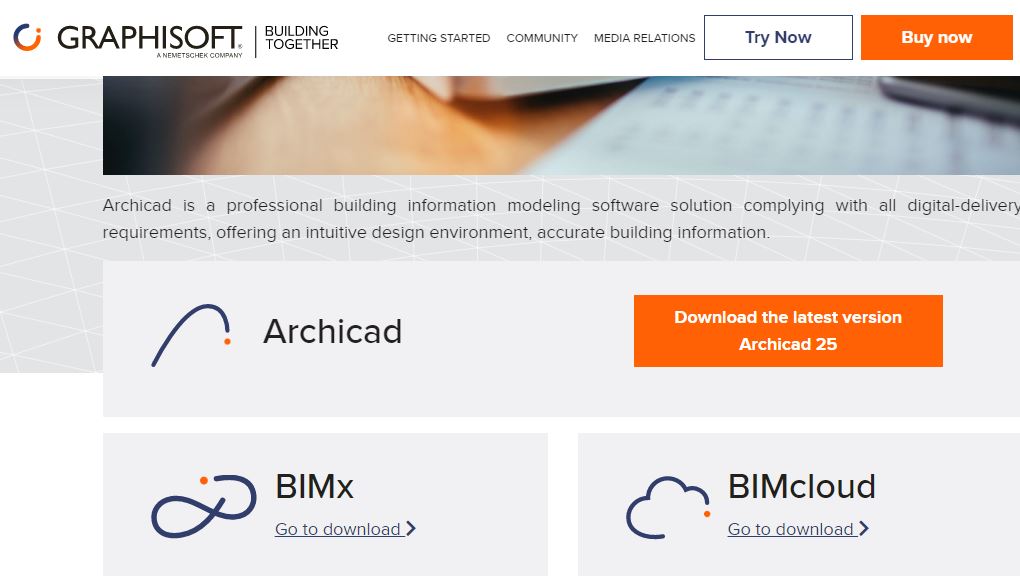Click the BIMx heading text
The width and height of the screenshot is (1020, 576).
coord(314,486)
